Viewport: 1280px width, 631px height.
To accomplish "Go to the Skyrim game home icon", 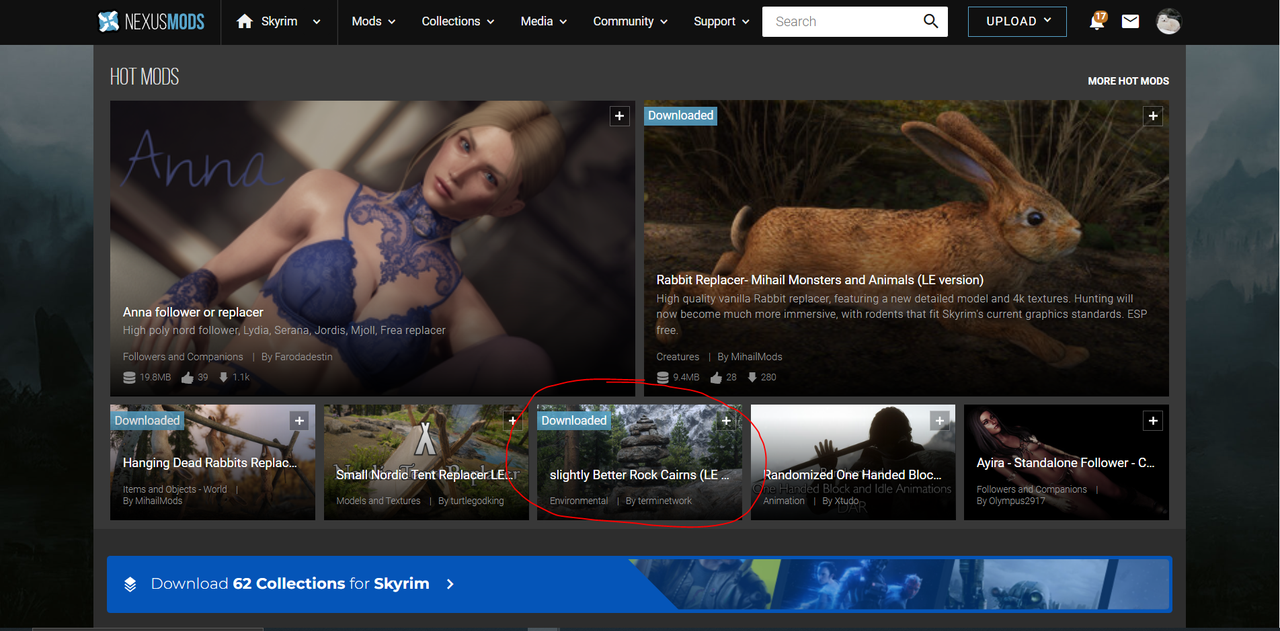I will pyautogui.click(x=245, y=21).
